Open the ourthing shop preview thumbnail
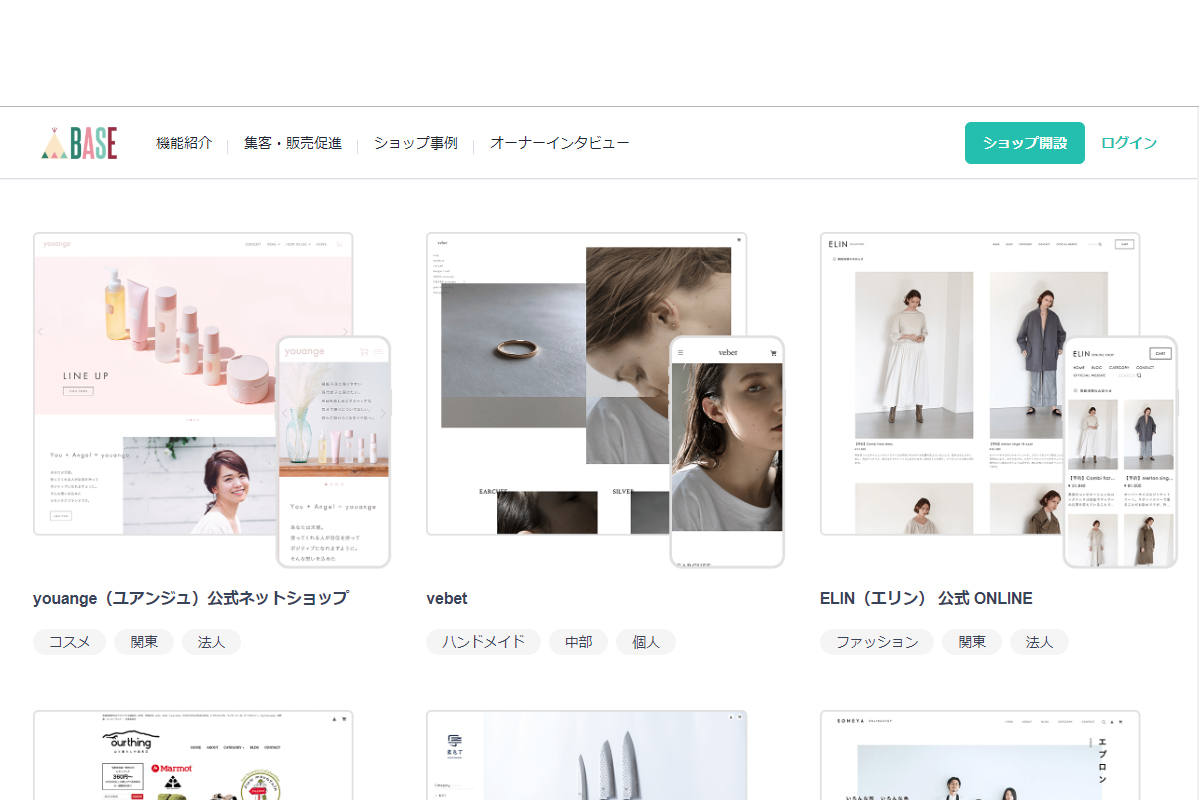Viewport: 1199px width, 800px height. [193, 756]
